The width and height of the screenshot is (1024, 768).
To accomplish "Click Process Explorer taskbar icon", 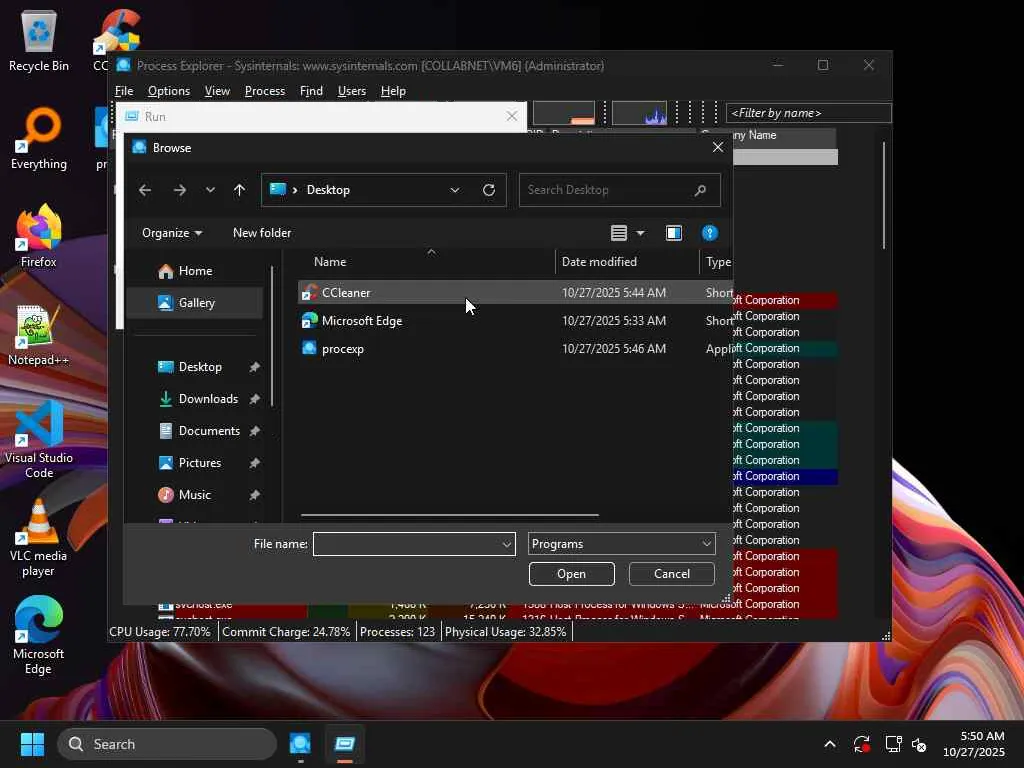I will click(300, 744).
